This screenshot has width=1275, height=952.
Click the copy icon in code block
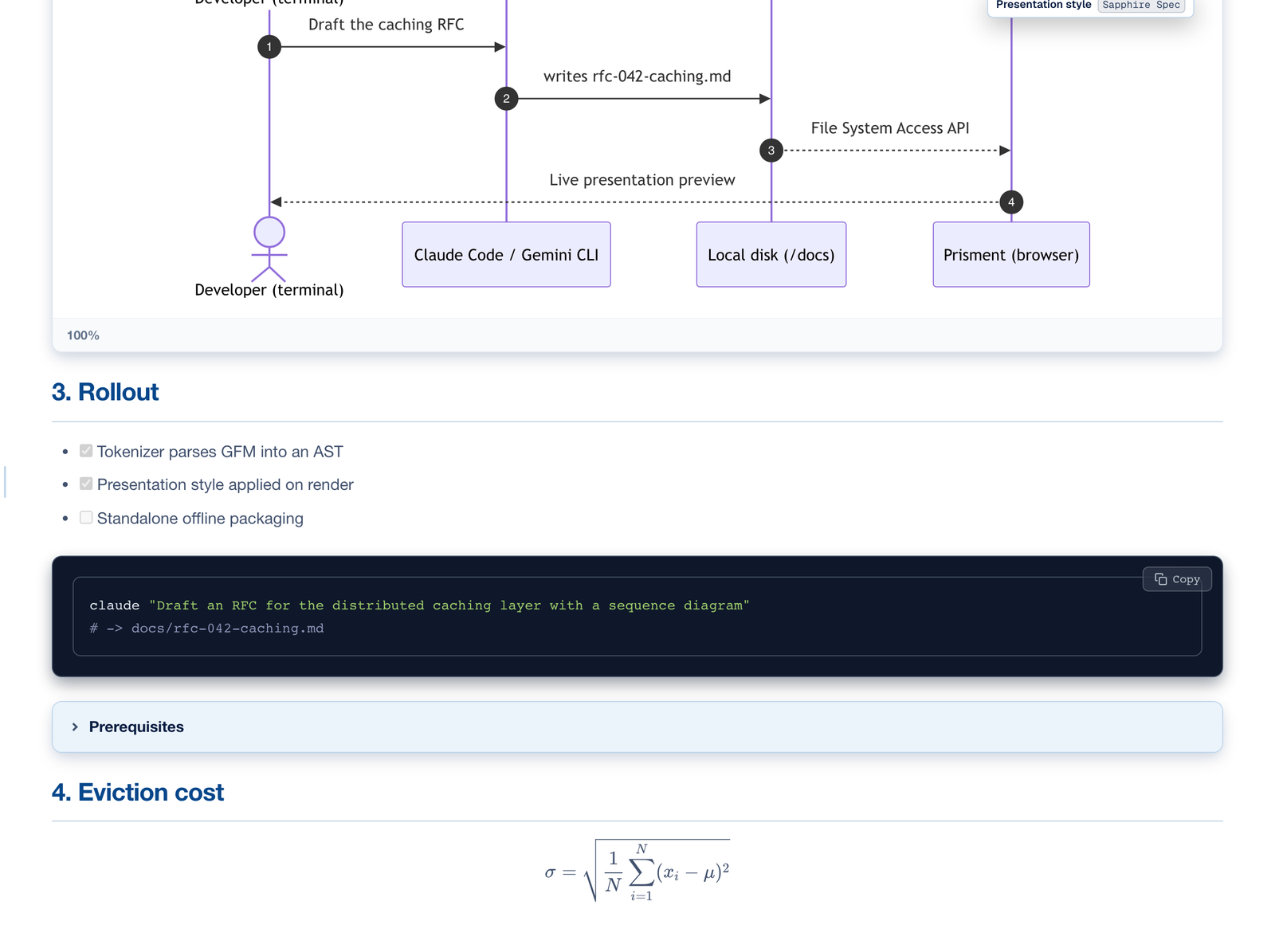click(1161, 579)
